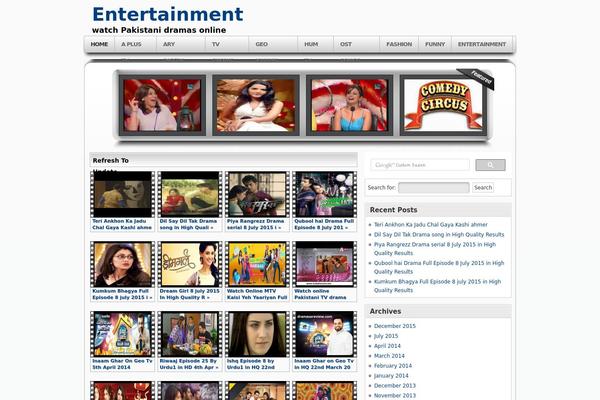This screenshot has width=600, height=400.
Task: Open featured thumbnail of woman in blue top
Action: [x=349, y=105]
